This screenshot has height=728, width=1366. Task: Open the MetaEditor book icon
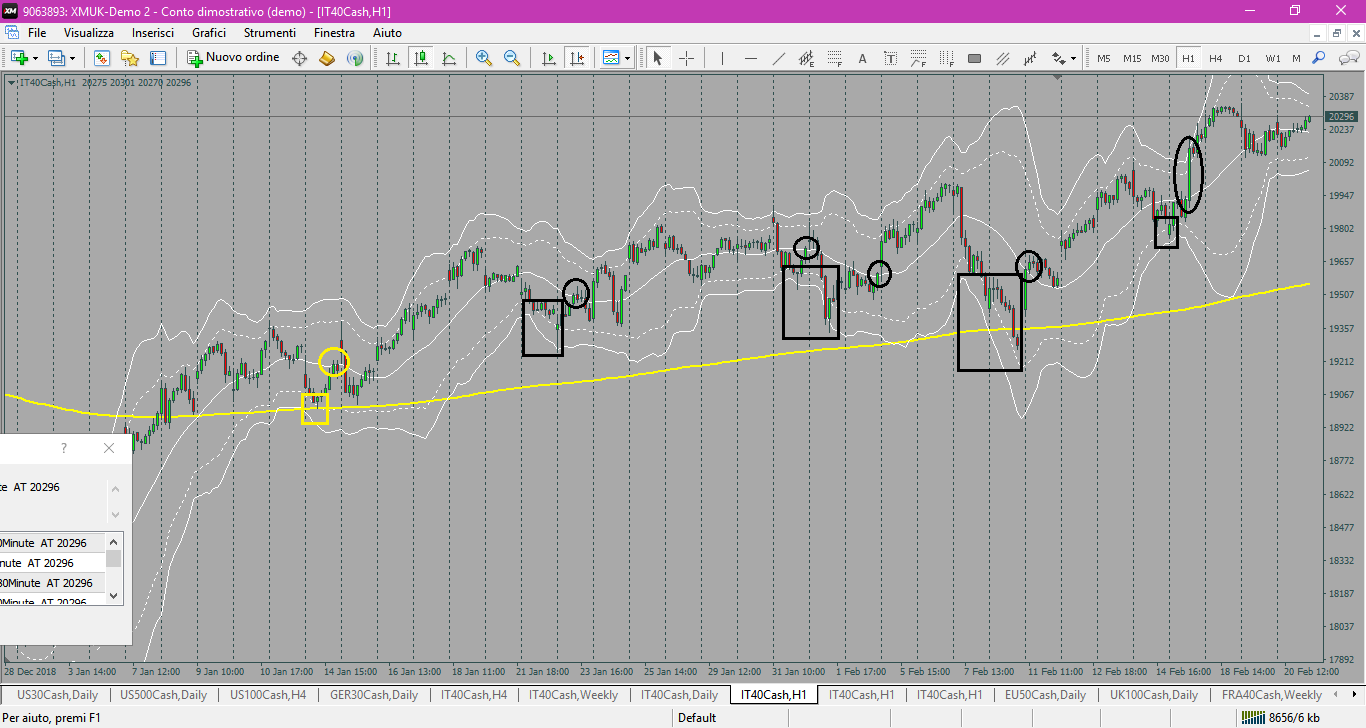[x=327, y=58]
